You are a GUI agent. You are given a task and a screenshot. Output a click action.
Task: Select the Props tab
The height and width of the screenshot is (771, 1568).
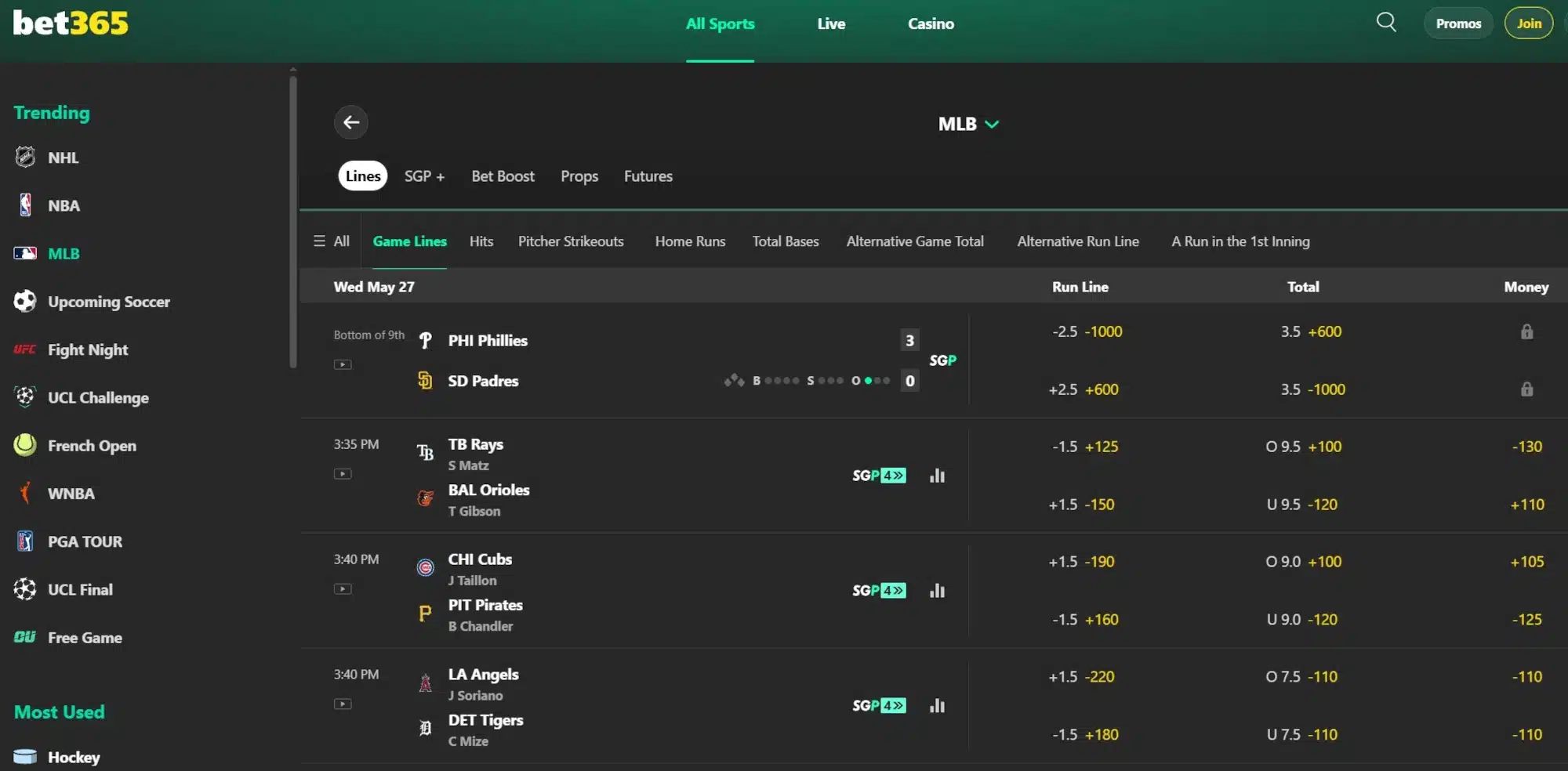coord(579,176)
